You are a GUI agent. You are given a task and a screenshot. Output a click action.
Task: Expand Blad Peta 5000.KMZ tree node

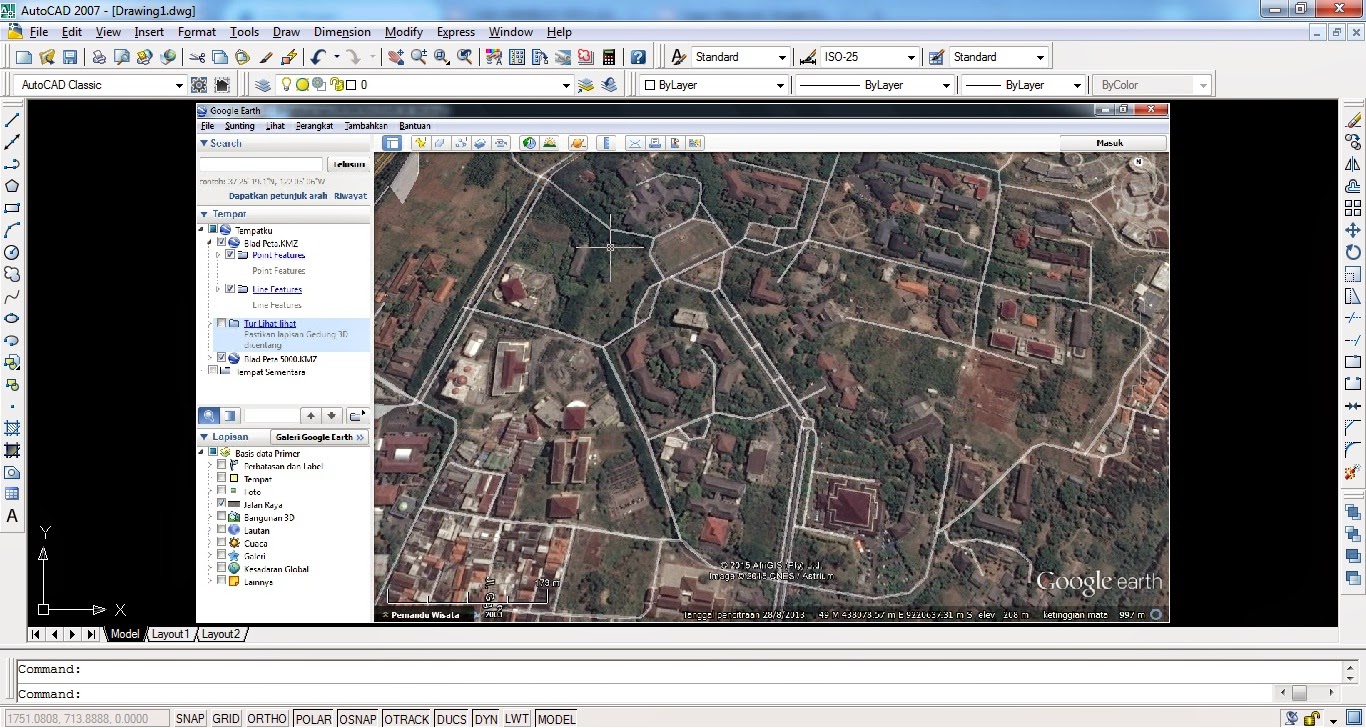[x=211, y=358]
